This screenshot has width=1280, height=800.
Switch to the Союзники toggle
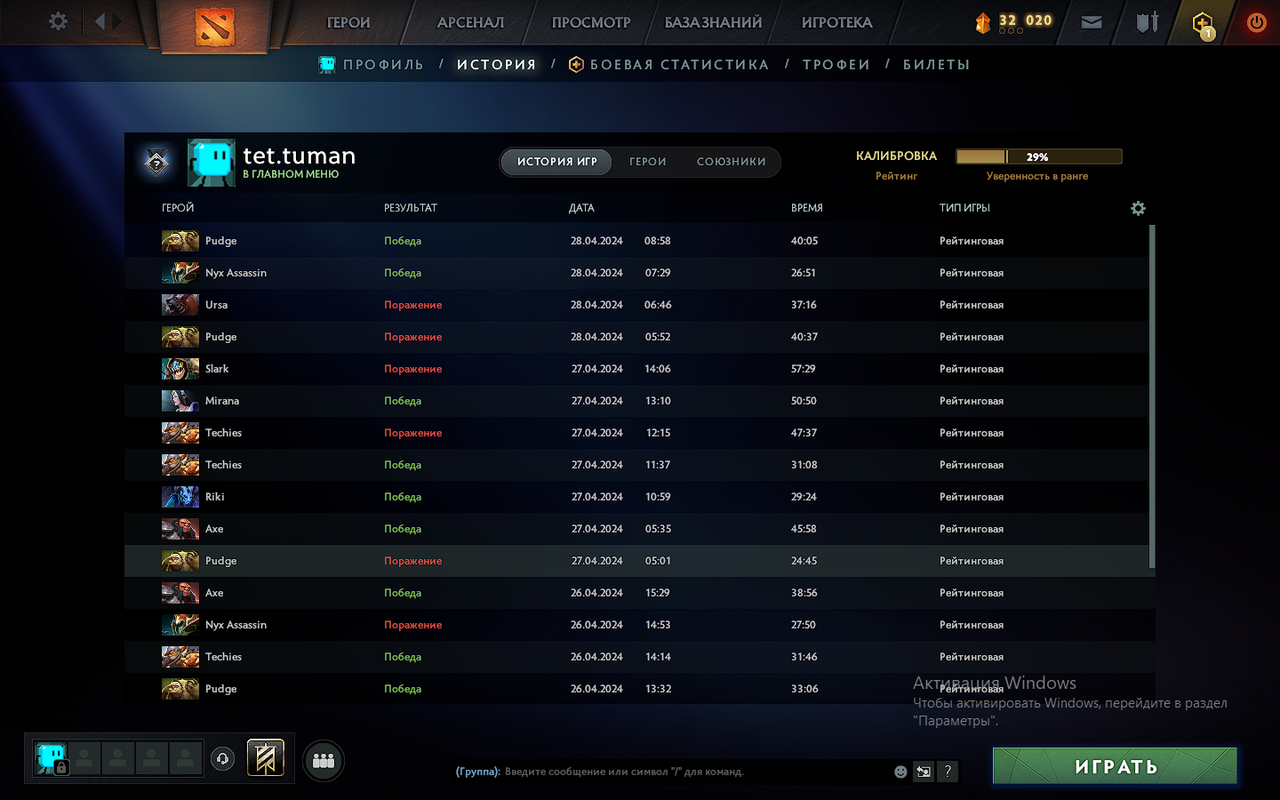coord(731,161)
